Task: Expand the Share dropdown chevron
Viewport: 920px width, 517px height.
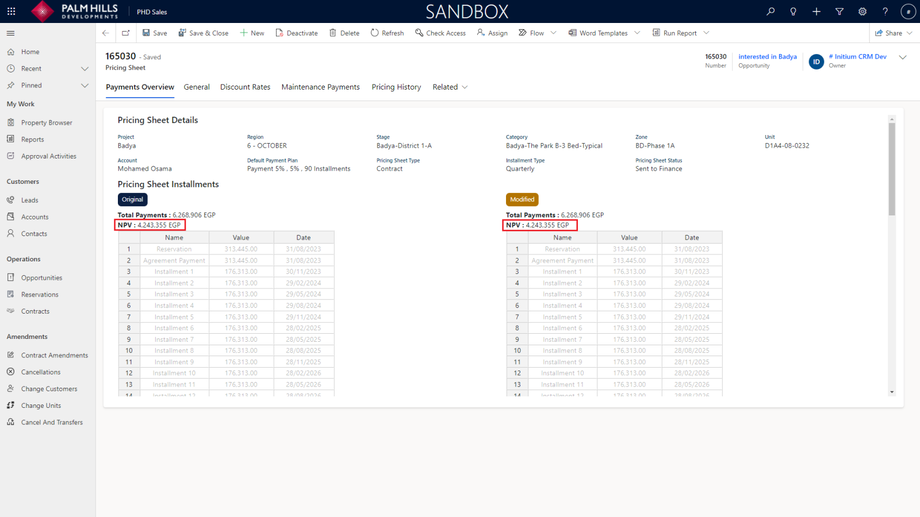Action: (x=910, y=33)
